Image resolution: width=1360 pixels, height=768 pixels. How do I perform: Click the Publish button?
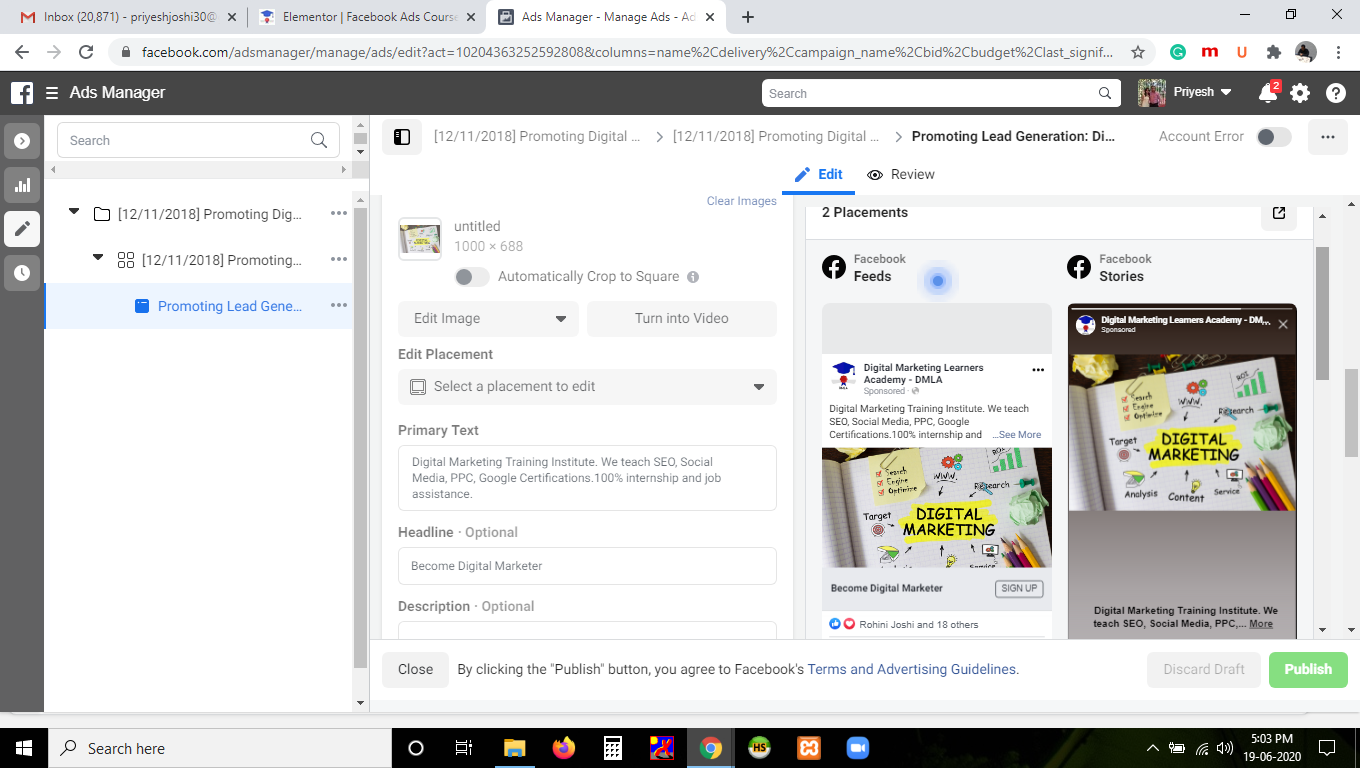1308,670
